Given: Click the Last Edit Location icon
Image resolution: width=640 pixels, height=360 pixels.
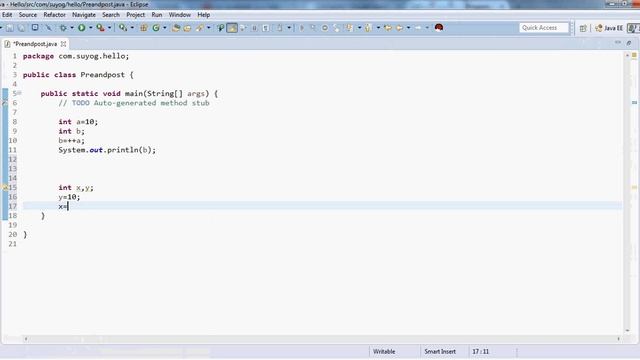Looking at the screenshot, I should pos(388,28).
